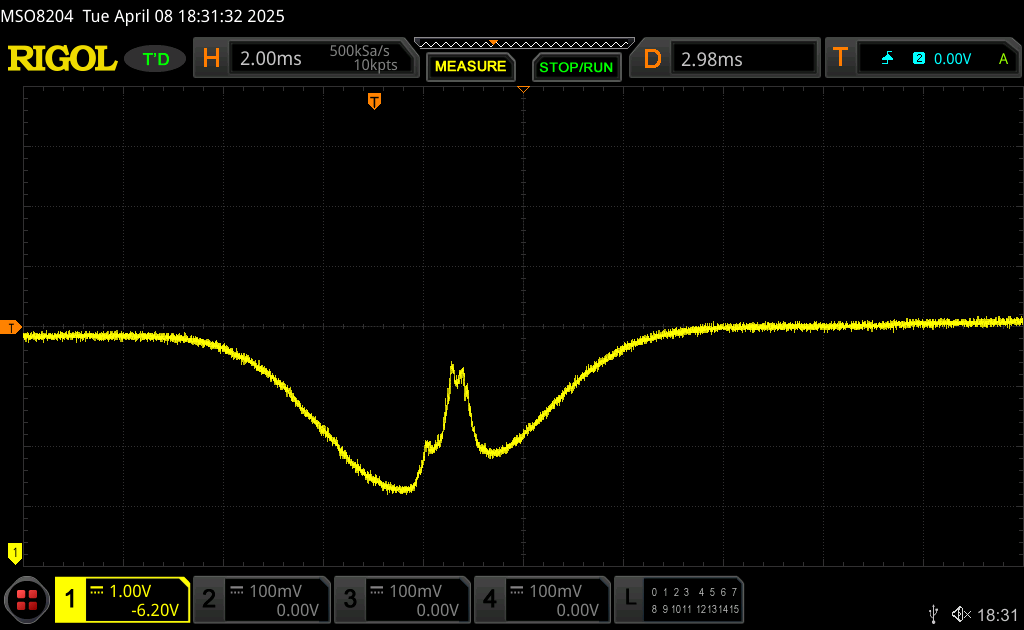Image resolution: width=1024 pixels, height=630 pixels.
Task: Click the date and time header text
Action: point(184,16)
